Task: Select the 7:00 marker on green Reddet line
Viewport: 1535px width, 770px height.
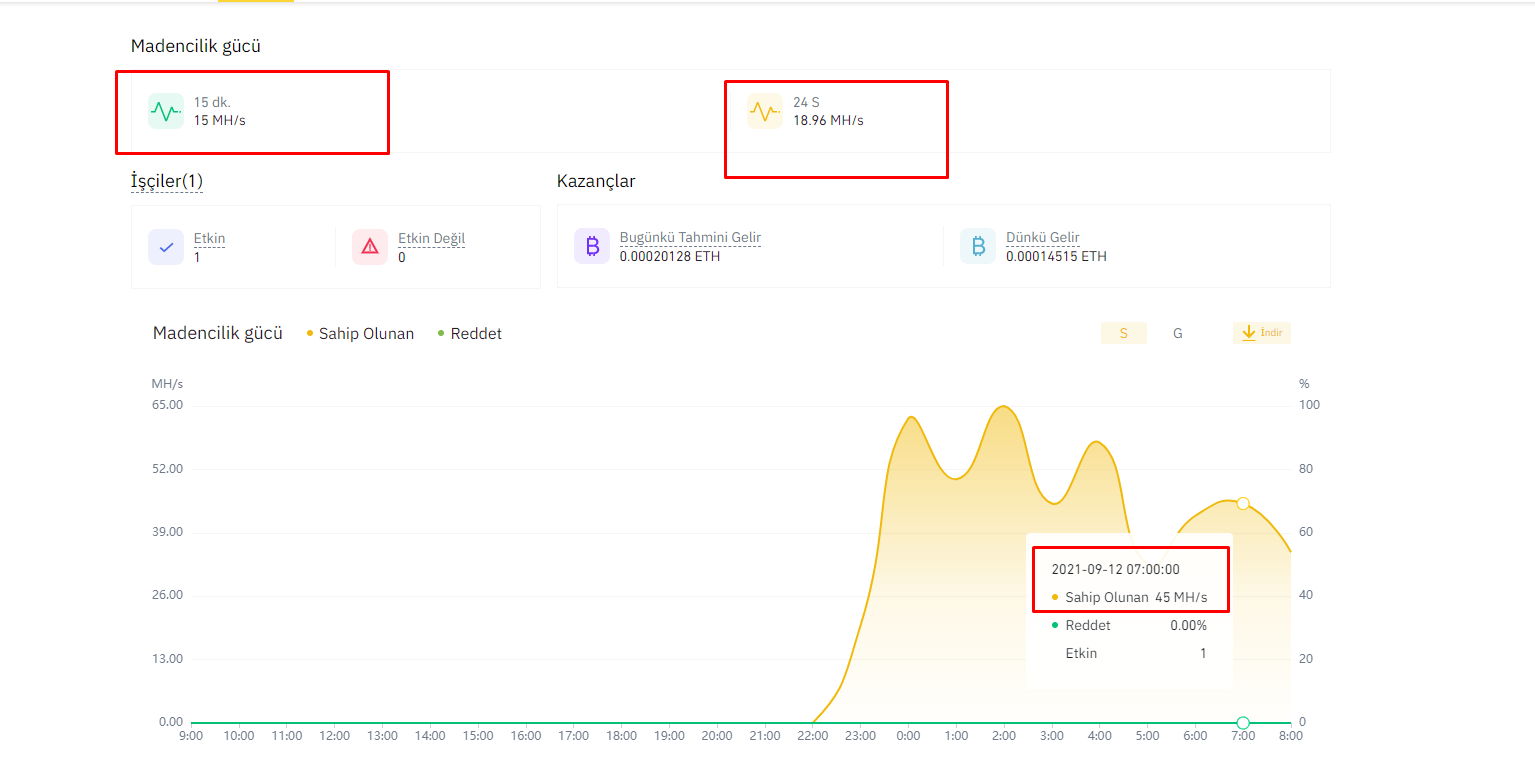Action: [x=1243, y=722]
